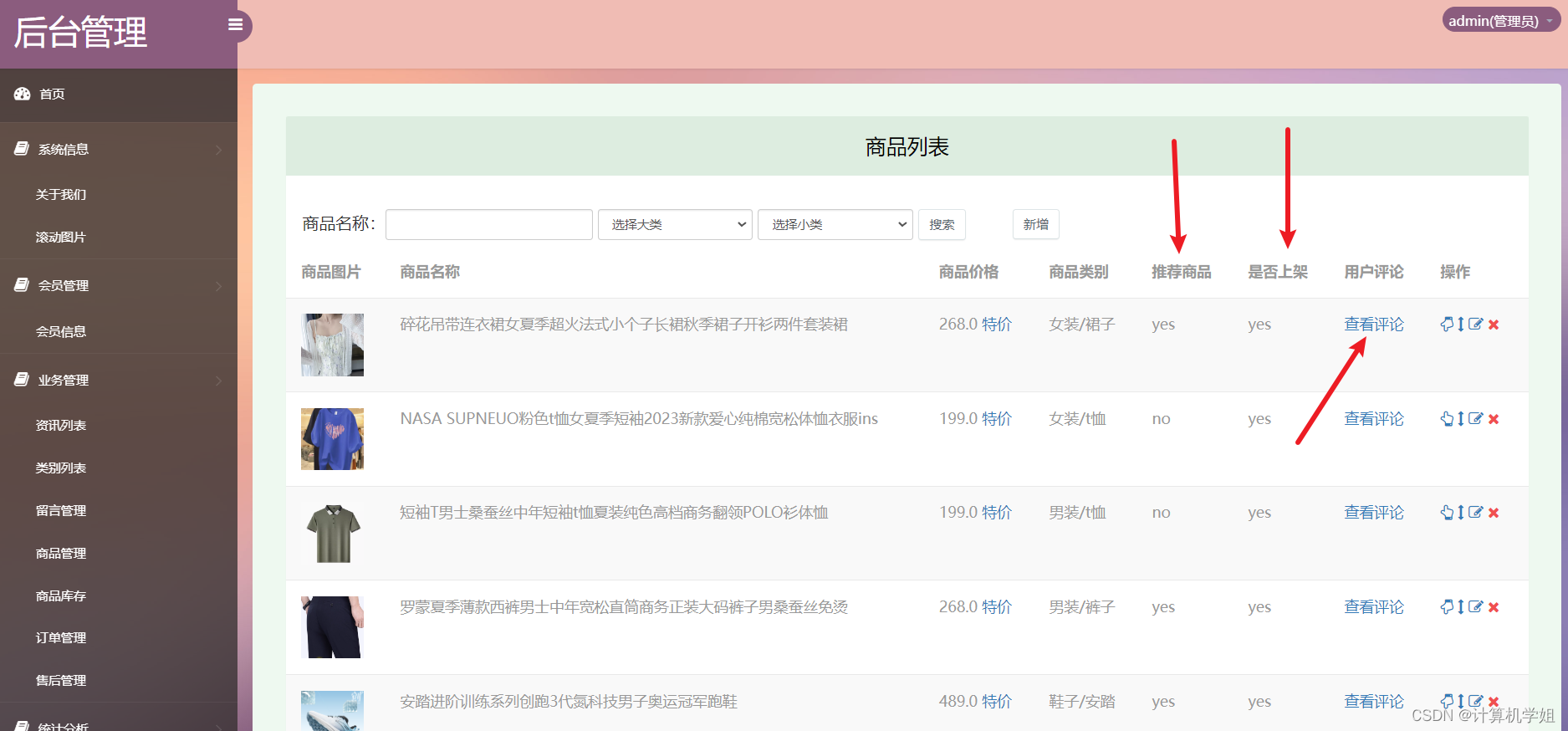Click edit pencil icon for 罗蒙夏季薄款西裤 row

point(1476,606)
